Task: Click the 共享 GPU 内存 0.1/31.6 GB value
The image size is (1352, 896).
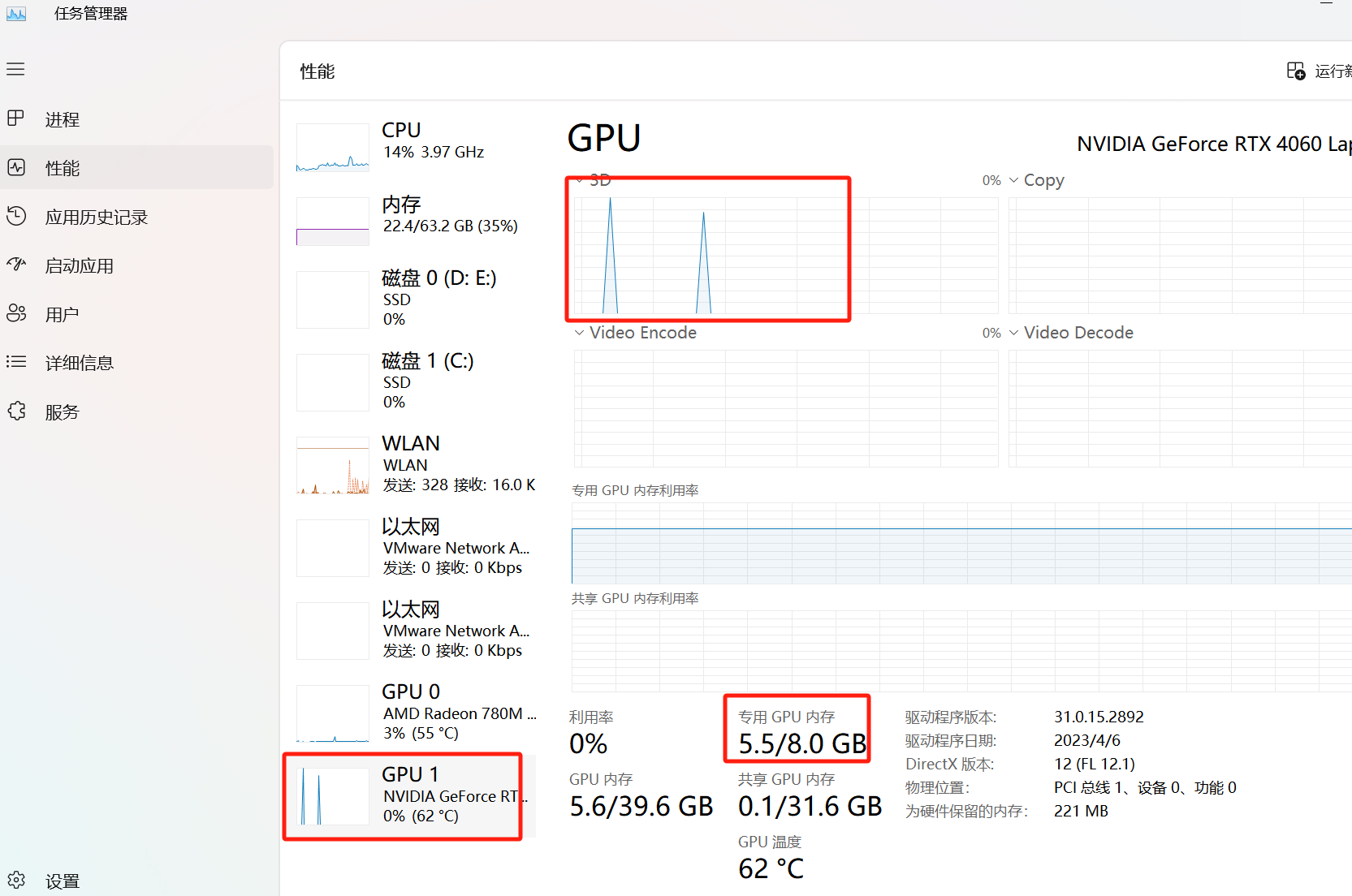Action: (x=810, y=806)
